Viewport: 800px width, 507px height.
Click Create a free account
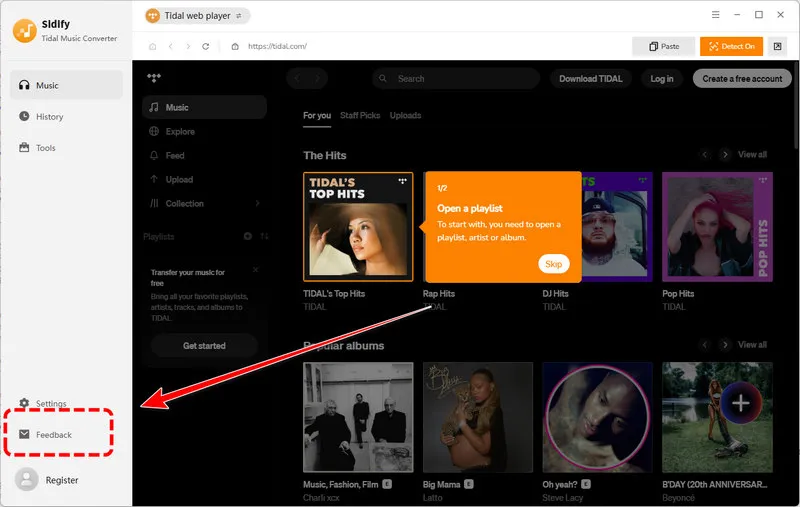click(x=742, y=79)
